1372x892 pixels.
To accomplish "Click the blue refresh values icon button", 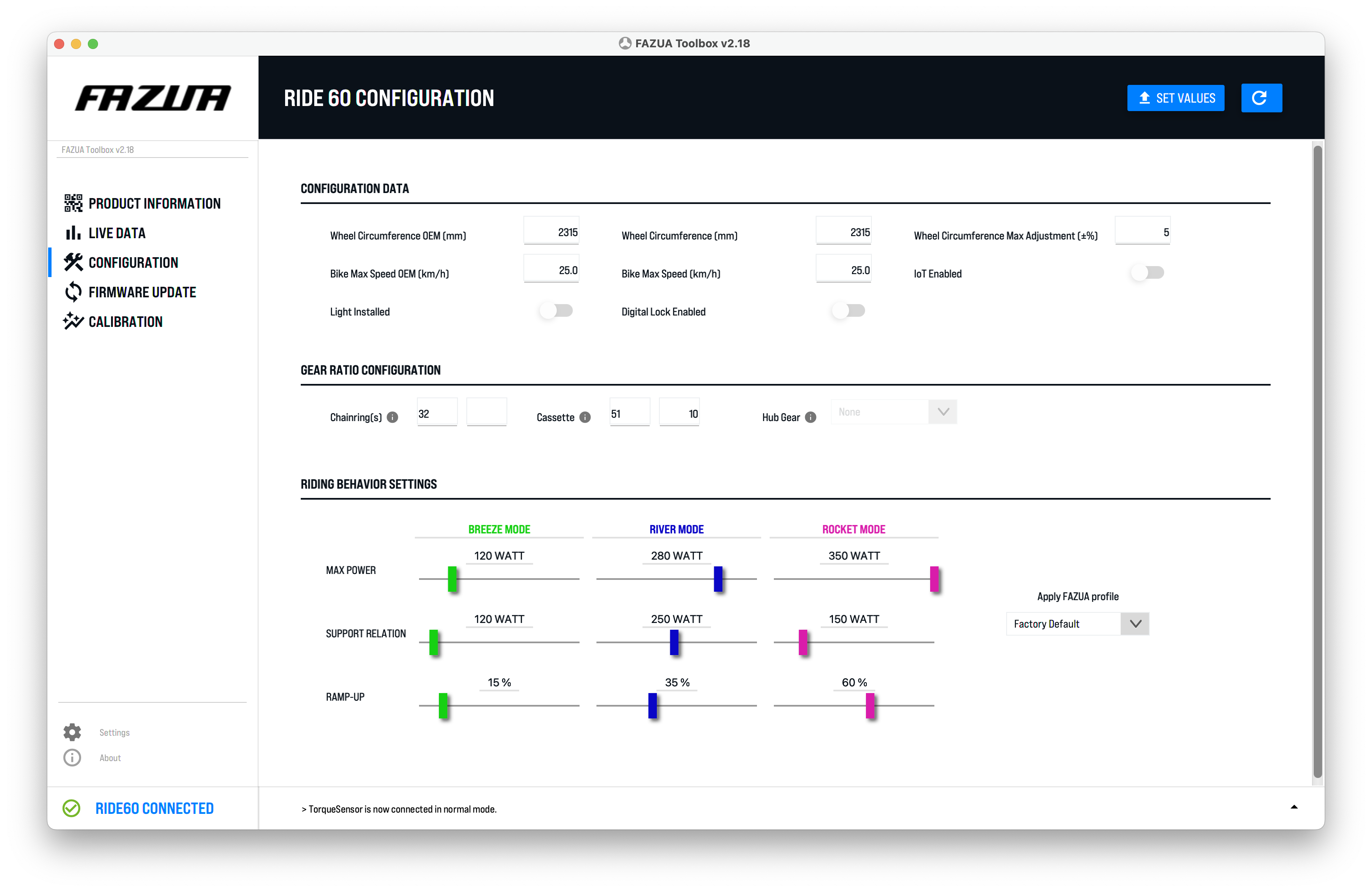I will [x=1261, y=98].
